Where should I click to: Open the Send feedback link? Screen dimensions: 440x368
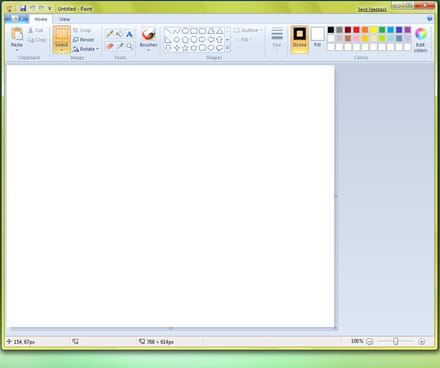click(372, 9)
